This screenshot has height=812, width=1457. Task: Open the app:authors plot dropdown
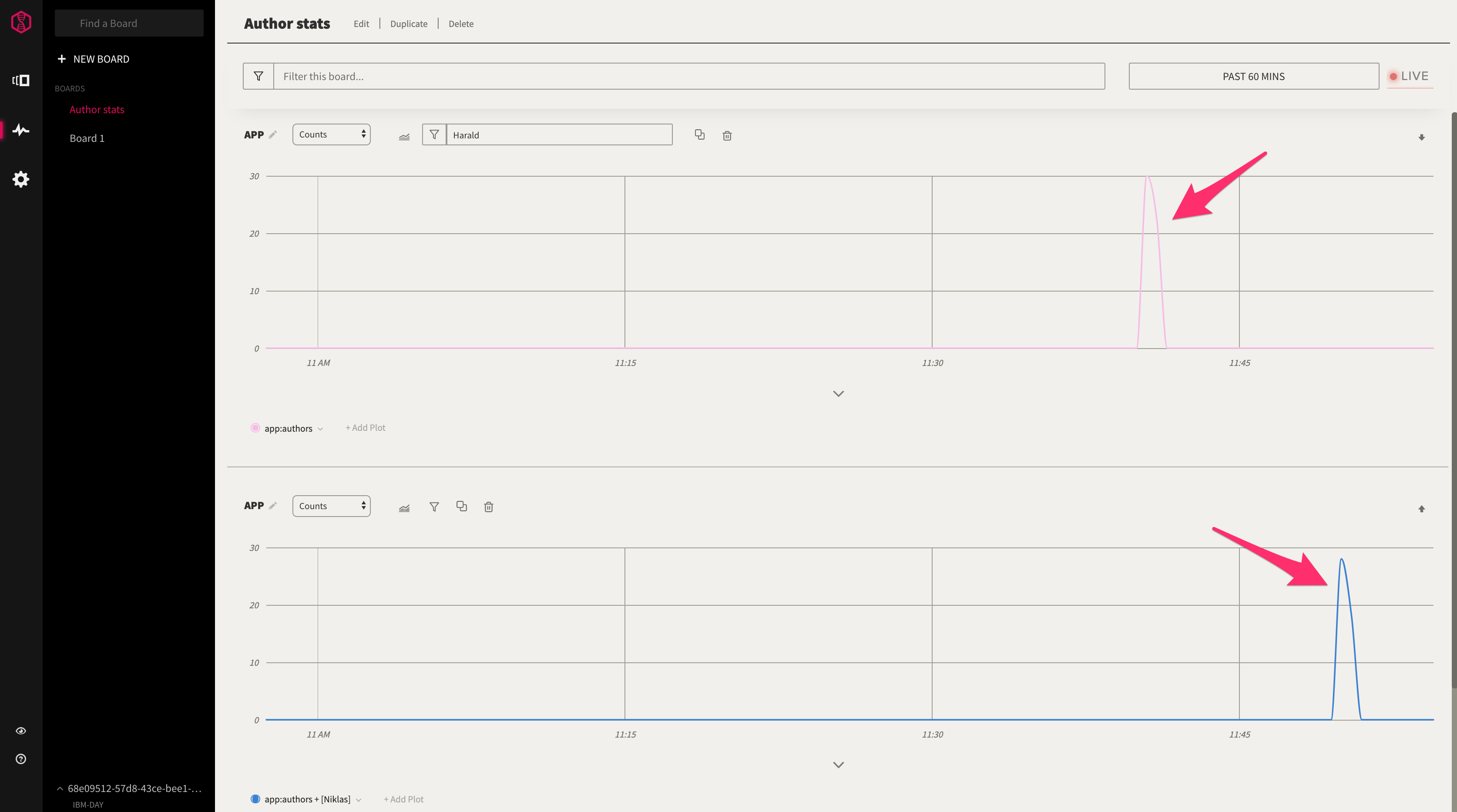click(320, 429)
